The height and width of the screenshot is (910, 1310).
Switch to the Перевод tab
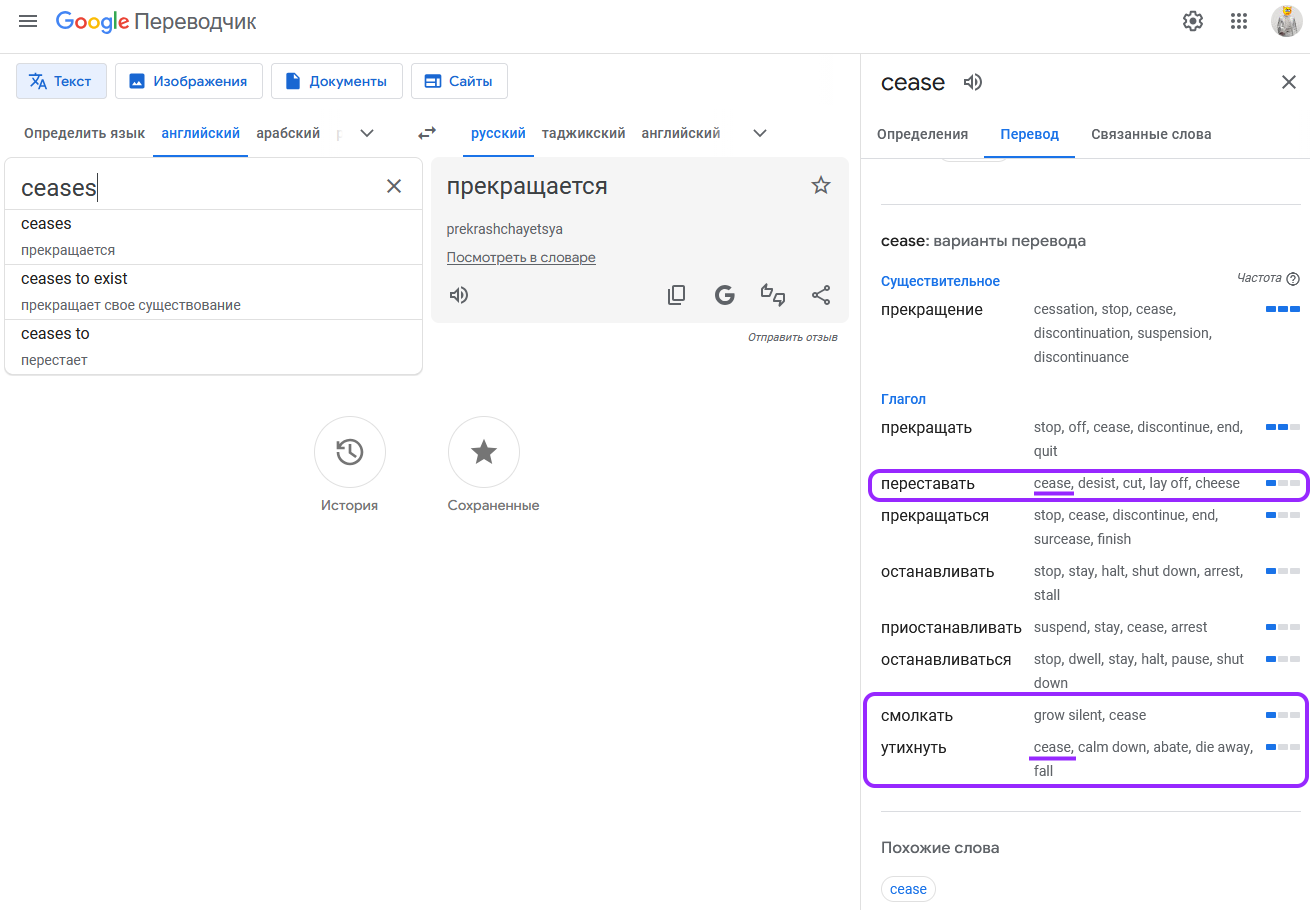coord(1030,134)
